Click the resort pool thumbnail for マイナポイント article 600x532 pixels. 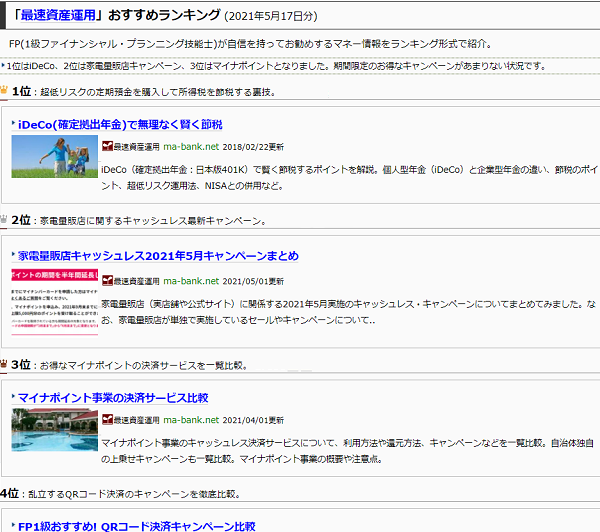tap(55, 429)
